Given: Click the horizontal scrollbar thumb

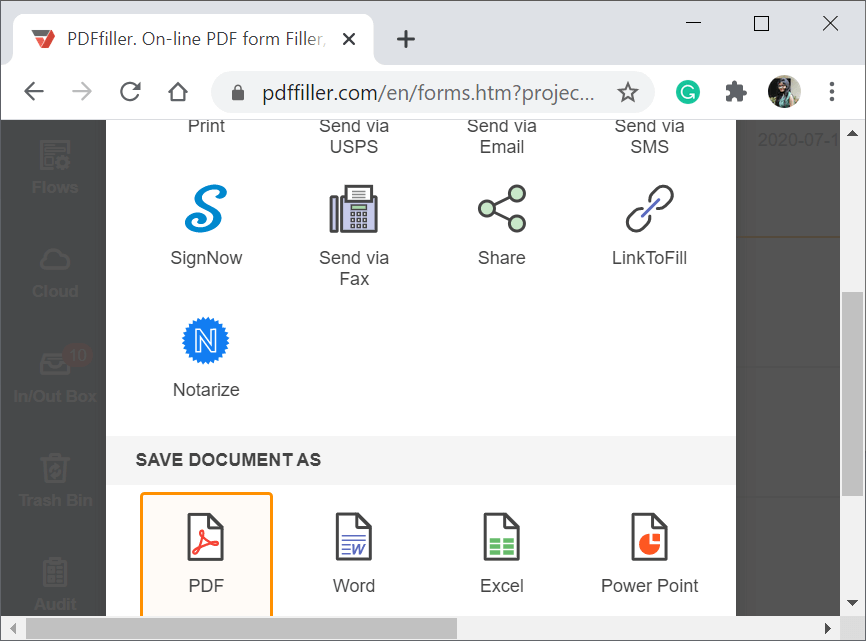Looking at the screenshot, I should click(241, 628).
